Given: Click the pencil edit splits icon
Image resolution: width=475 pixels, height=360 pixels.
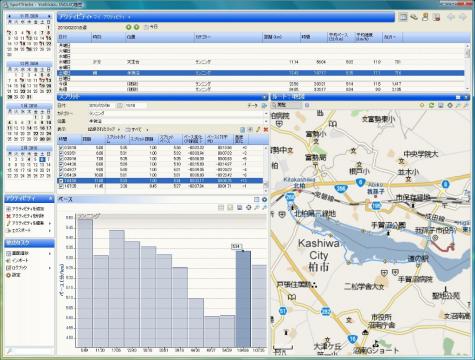Looking at the screenshot, I should click(258, 129).
